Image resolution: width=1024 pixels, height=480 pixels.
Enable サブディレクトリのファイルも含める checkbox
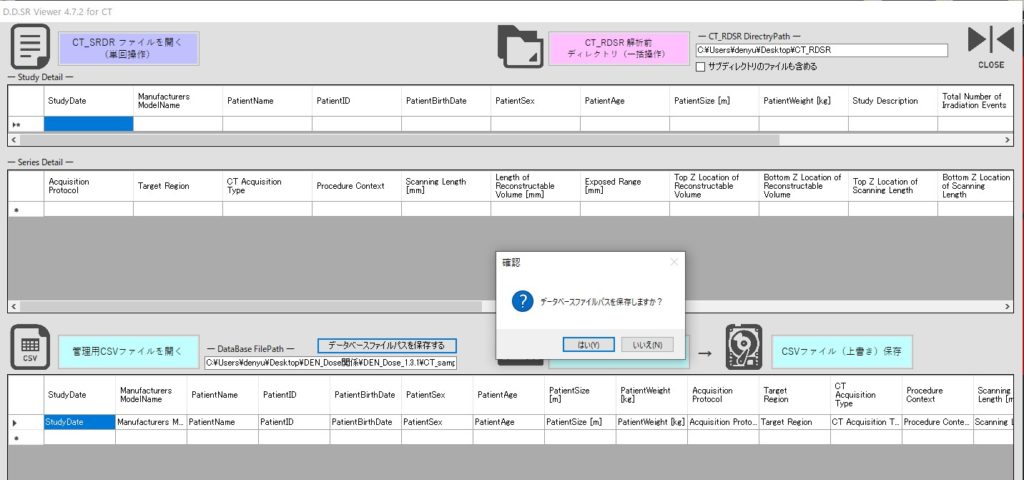pyautogui.click(x=701, y=67)
